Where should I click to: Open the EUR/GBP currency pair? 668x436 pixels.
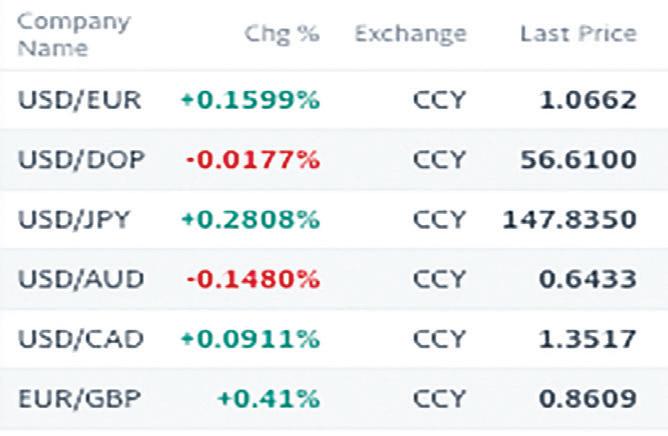pos(79,399)
